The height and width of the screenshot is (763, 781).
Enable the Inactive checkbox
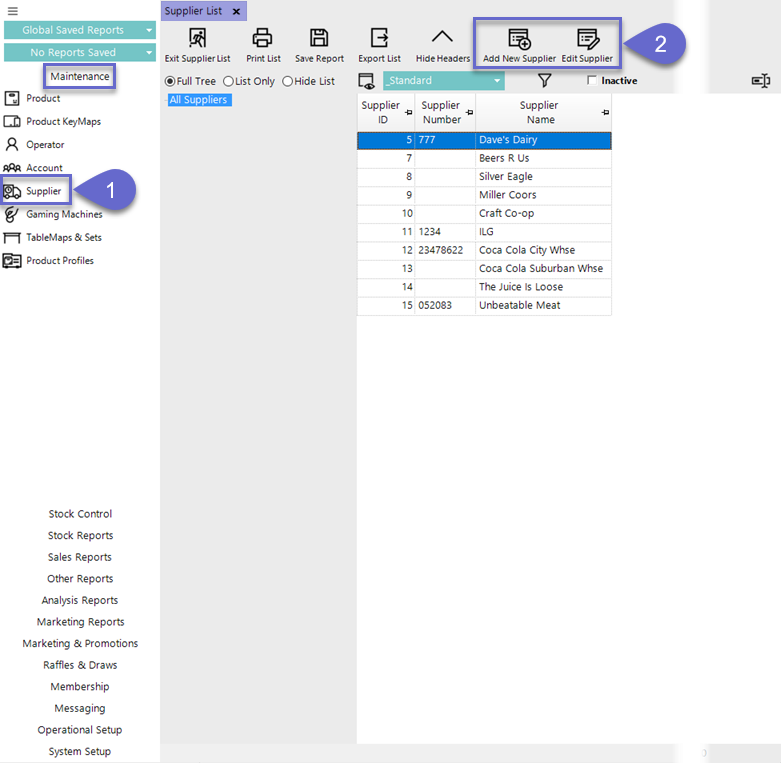tap(592, 81)
